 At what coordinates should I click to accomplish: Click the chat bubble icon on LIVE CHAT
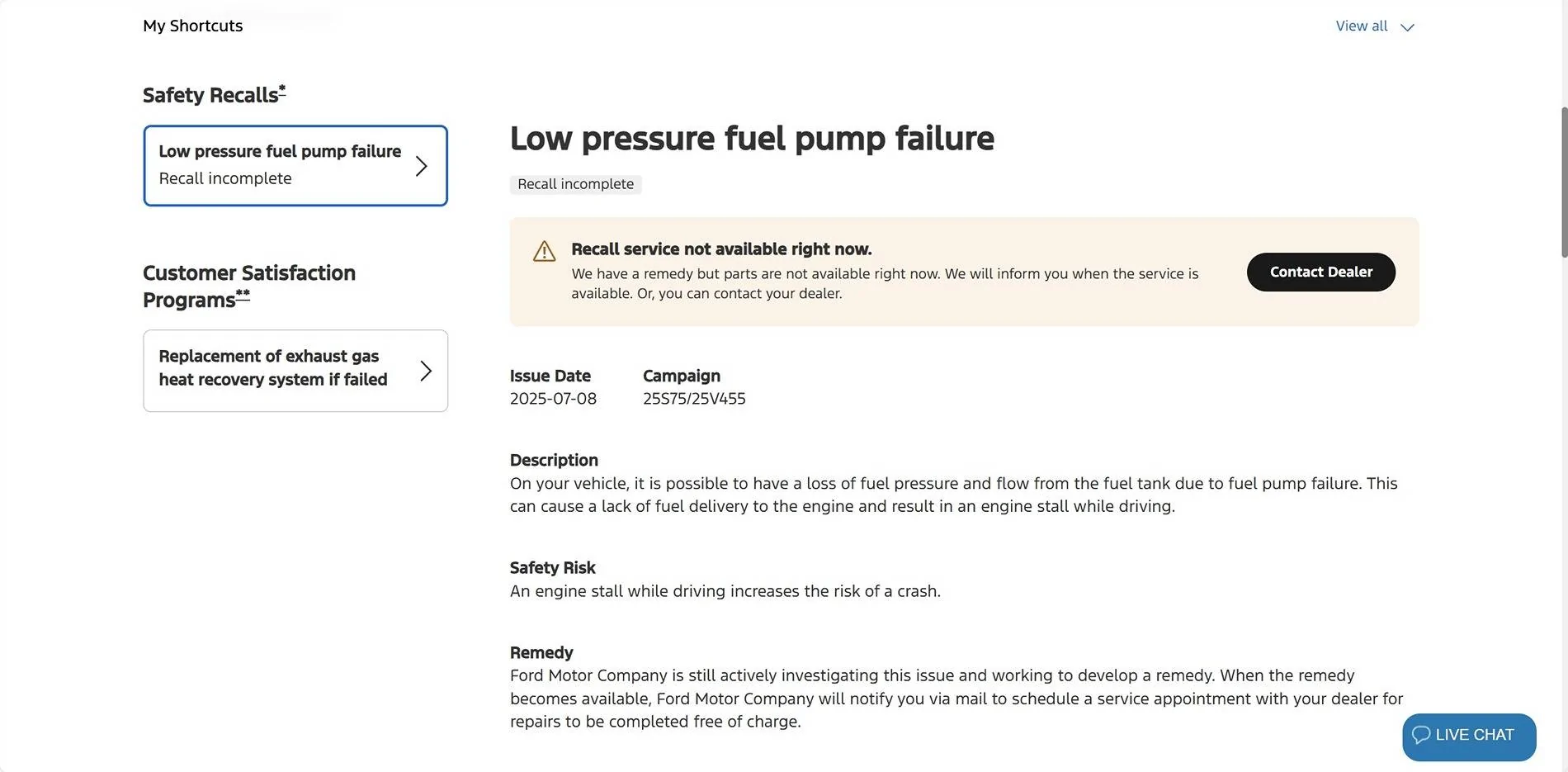1421,735
